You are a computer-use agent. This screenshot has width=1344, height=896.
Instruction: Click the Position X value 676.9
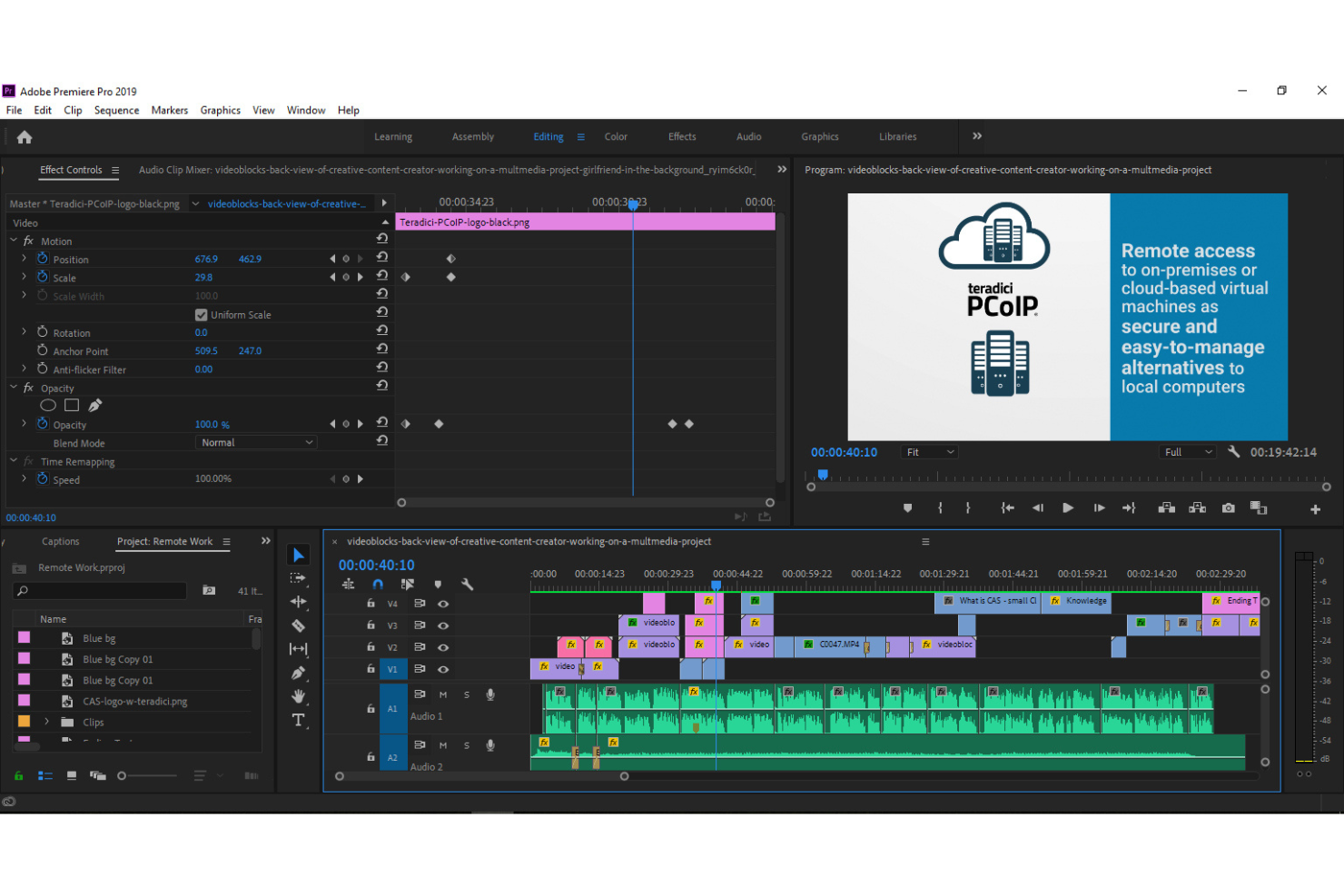206,259
